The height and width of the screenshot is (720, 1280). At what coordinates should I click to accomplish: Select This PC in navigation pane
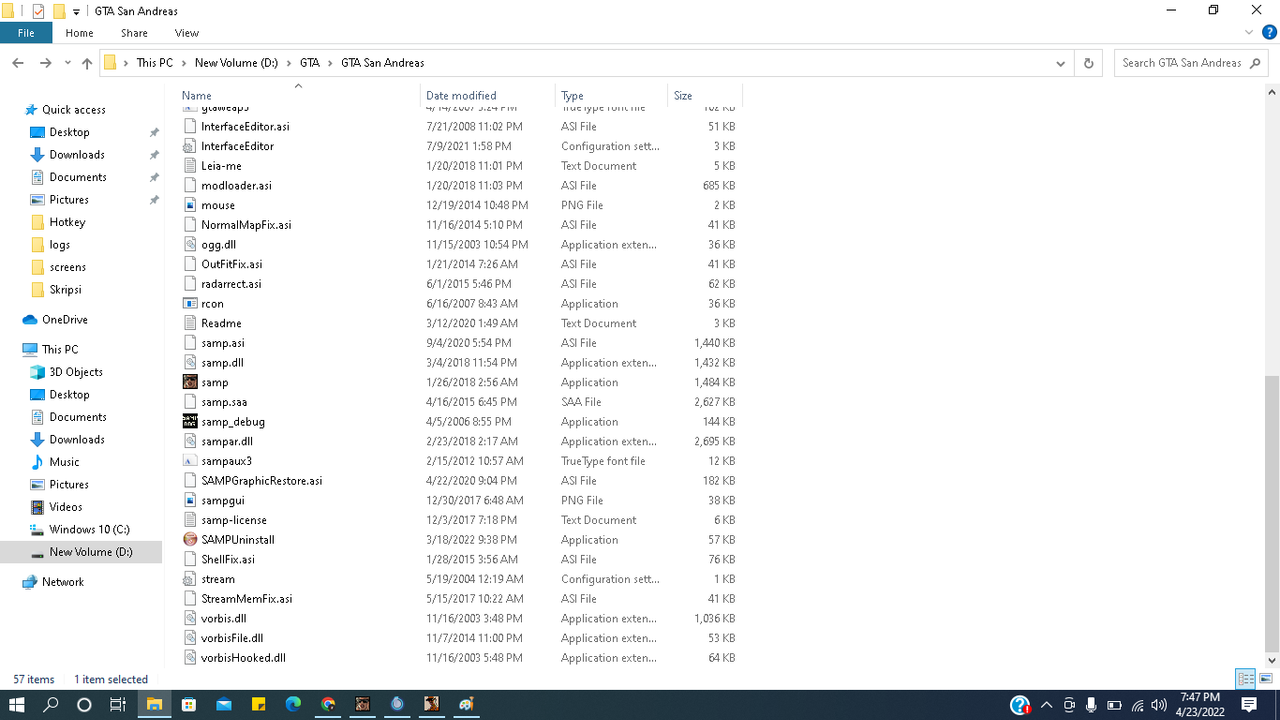click(59, 350)
